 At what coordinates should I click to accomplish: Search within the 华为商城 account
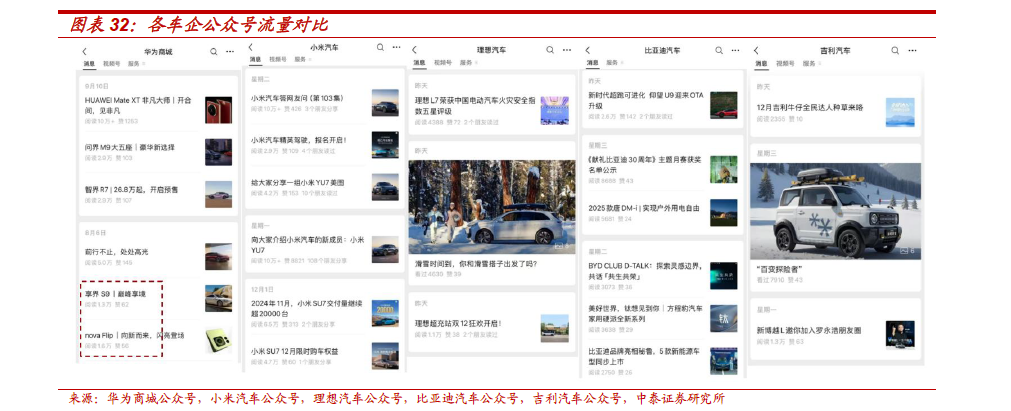pyautogui.click(x=212, y=51)
